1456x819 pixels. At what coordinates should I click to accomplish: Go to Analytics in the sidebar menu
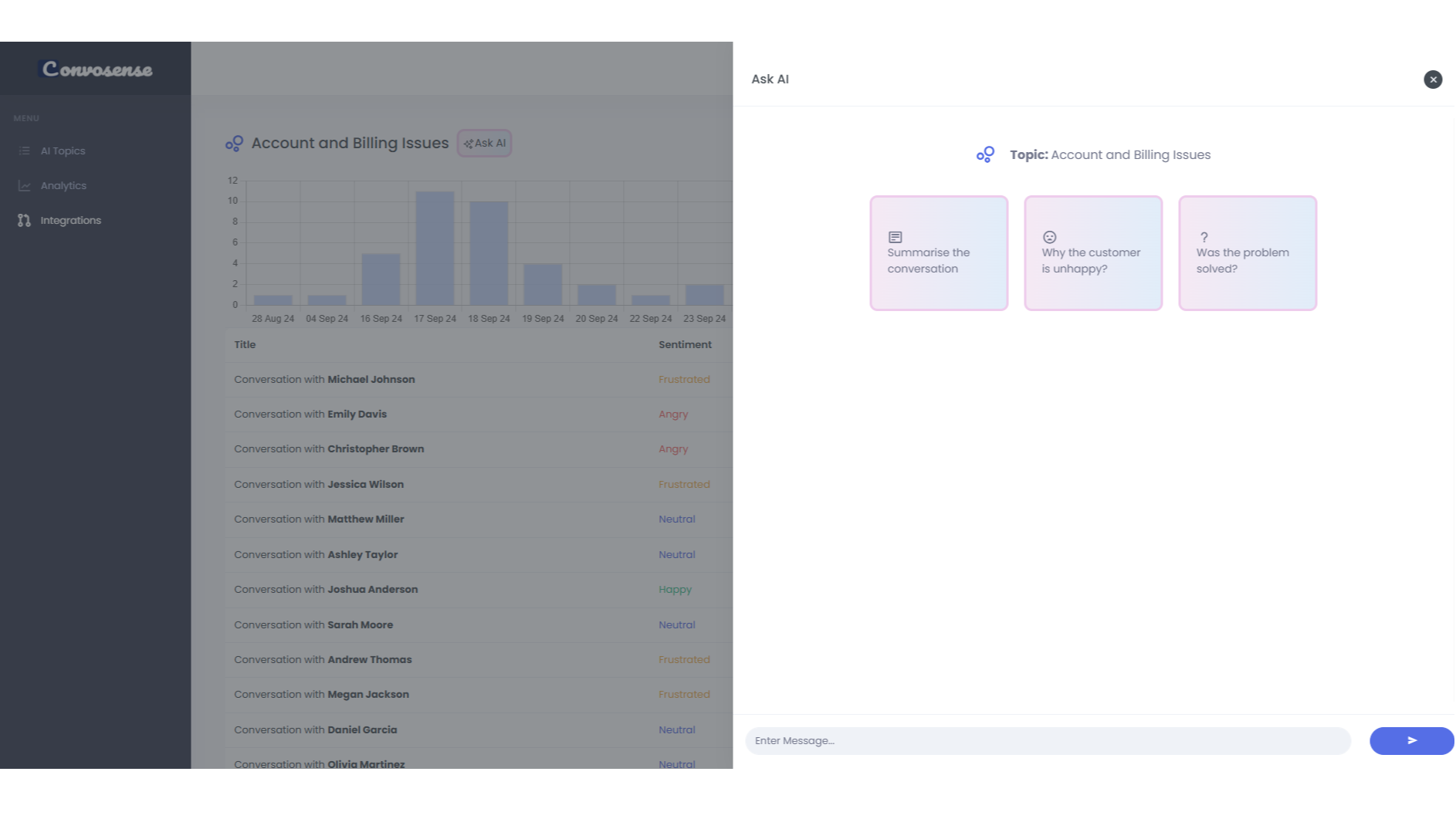tap(63, 186)
